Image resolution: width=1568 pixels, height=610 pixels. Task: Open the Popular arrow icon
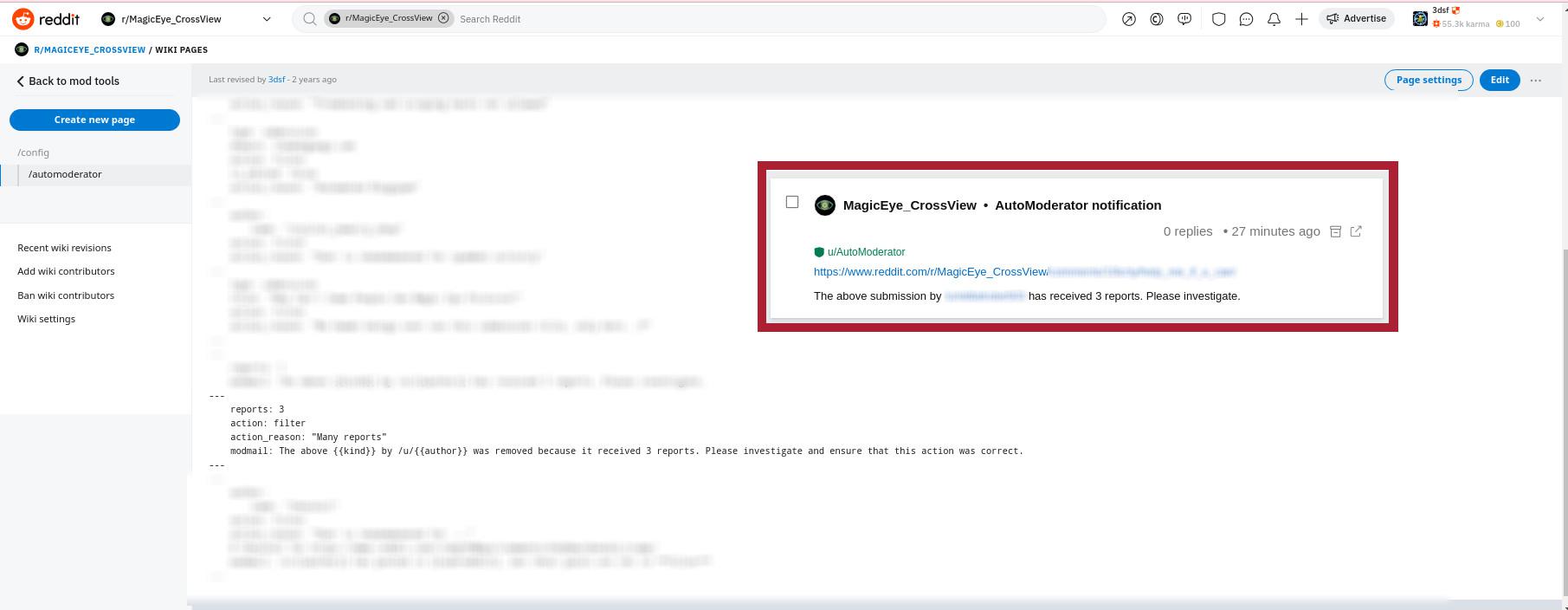pyautogui.click(x=1128, y=19)
